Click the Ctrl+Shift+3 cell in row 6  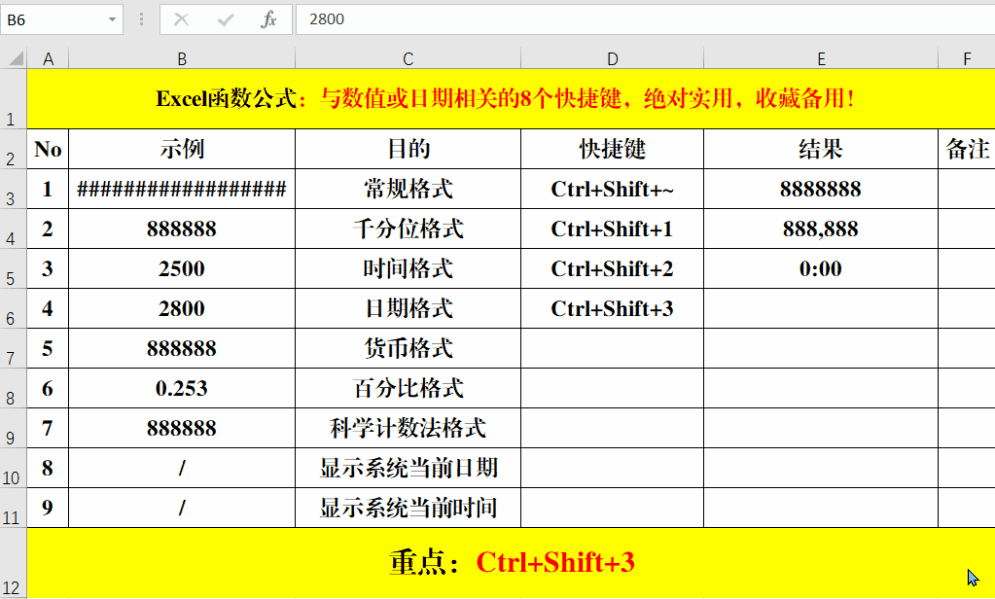click(612, 308)
